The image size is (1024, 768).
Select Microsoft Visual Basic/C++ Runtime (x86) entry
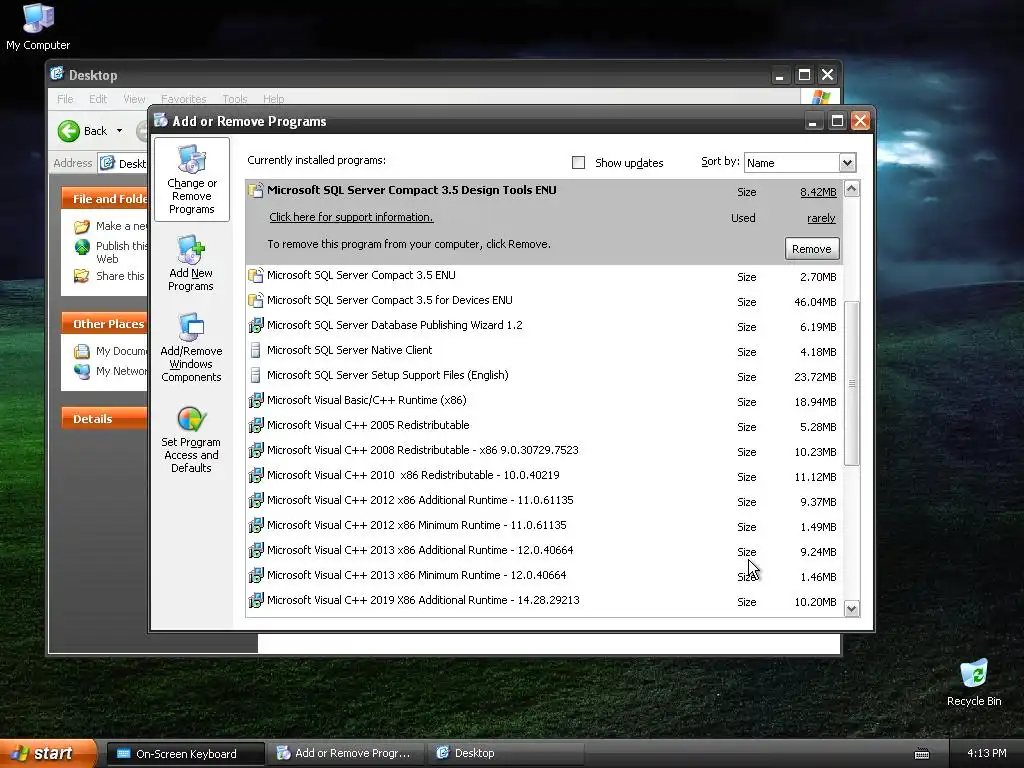pos(544,401)
